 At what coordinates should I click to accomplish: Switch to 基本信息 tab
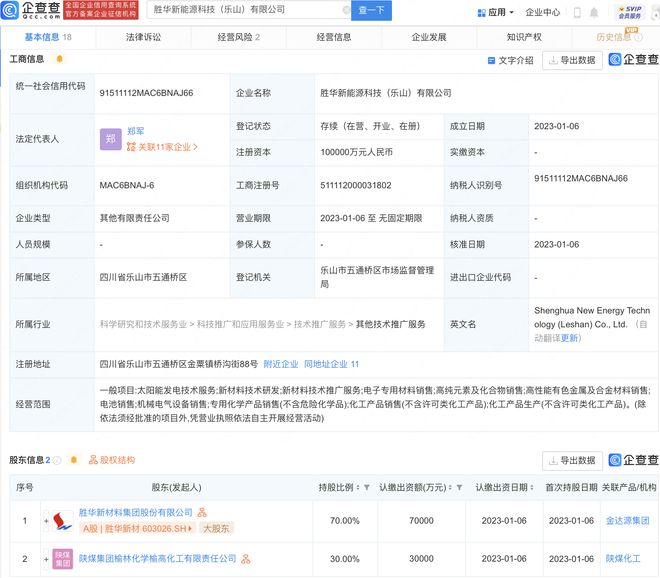click(x=48, y=37)
